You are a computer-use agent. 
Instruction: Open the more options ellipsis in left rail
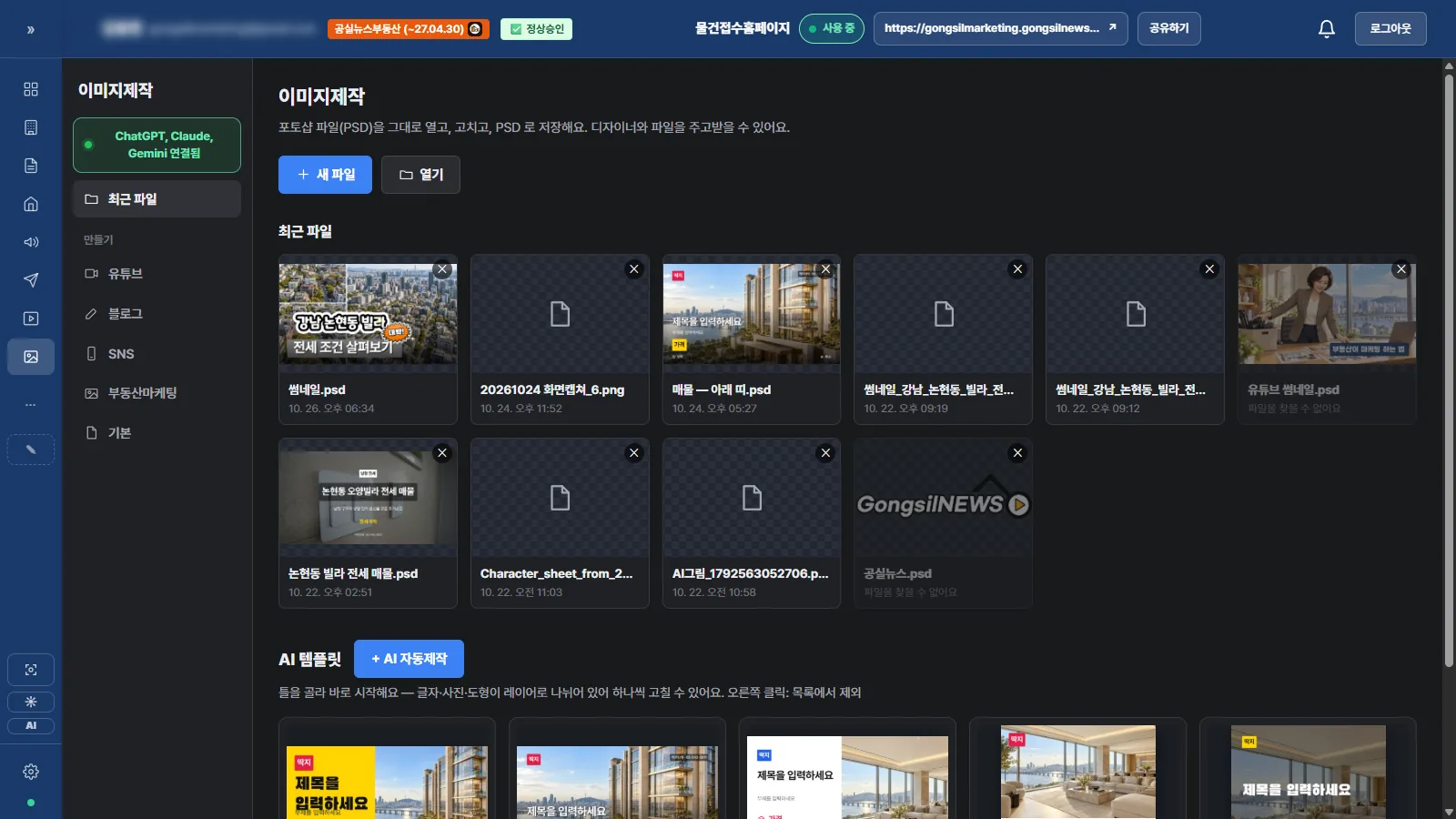click(31, 404)
